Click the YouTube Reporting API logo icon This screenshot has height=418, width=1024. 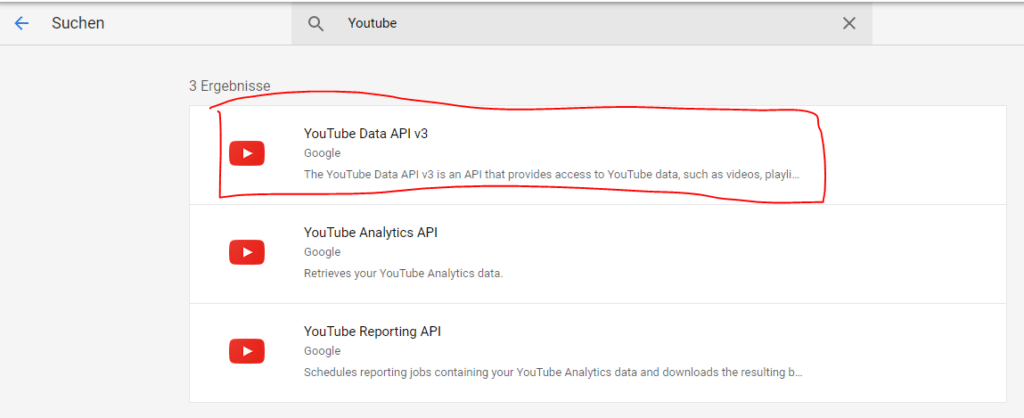[247, 351]
